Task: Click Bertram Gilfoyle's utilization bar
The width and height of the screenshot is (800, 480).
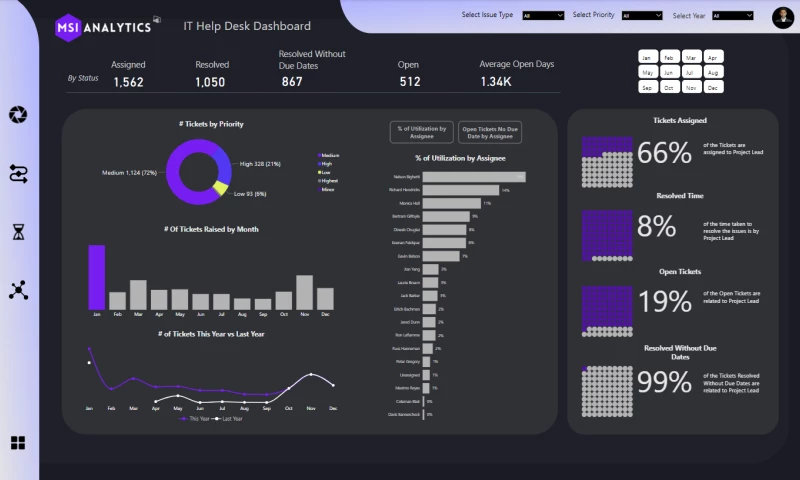Action: click(446, 216)
